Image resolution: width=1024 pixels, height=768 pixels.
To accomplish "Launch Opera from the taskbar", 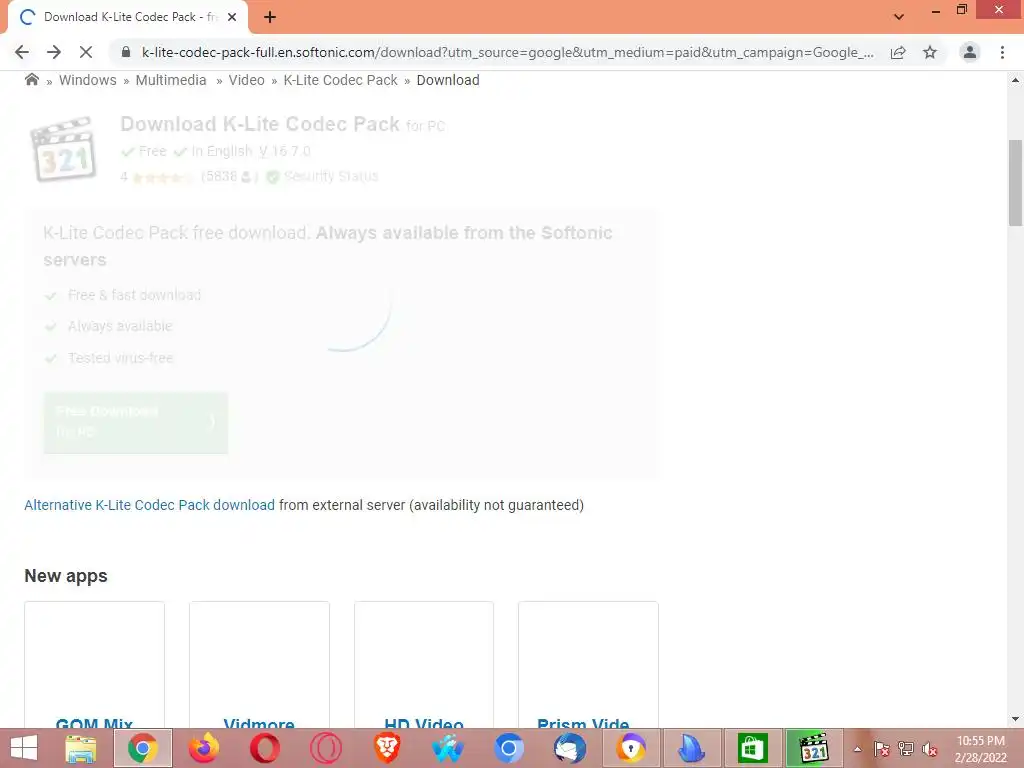I will pos(264,748).
